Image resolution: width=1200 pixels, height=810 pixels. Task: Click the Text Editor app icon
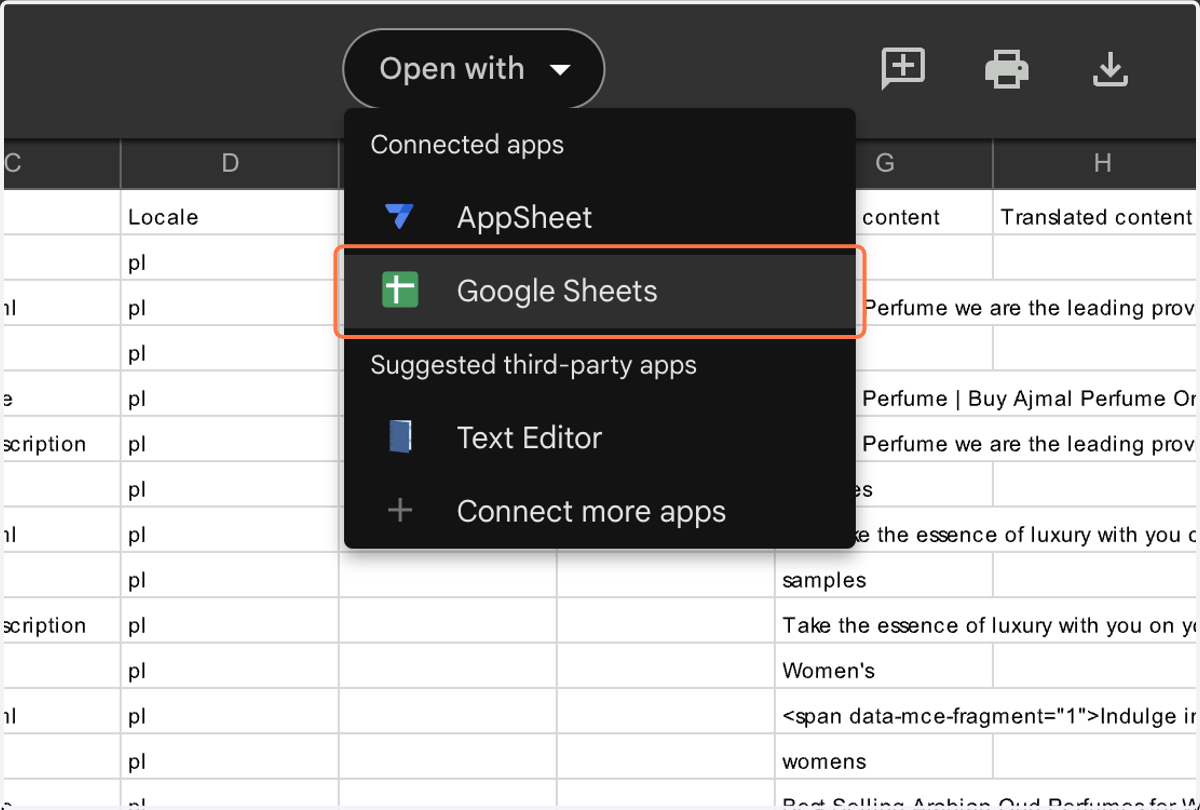[x=400, y=437]
